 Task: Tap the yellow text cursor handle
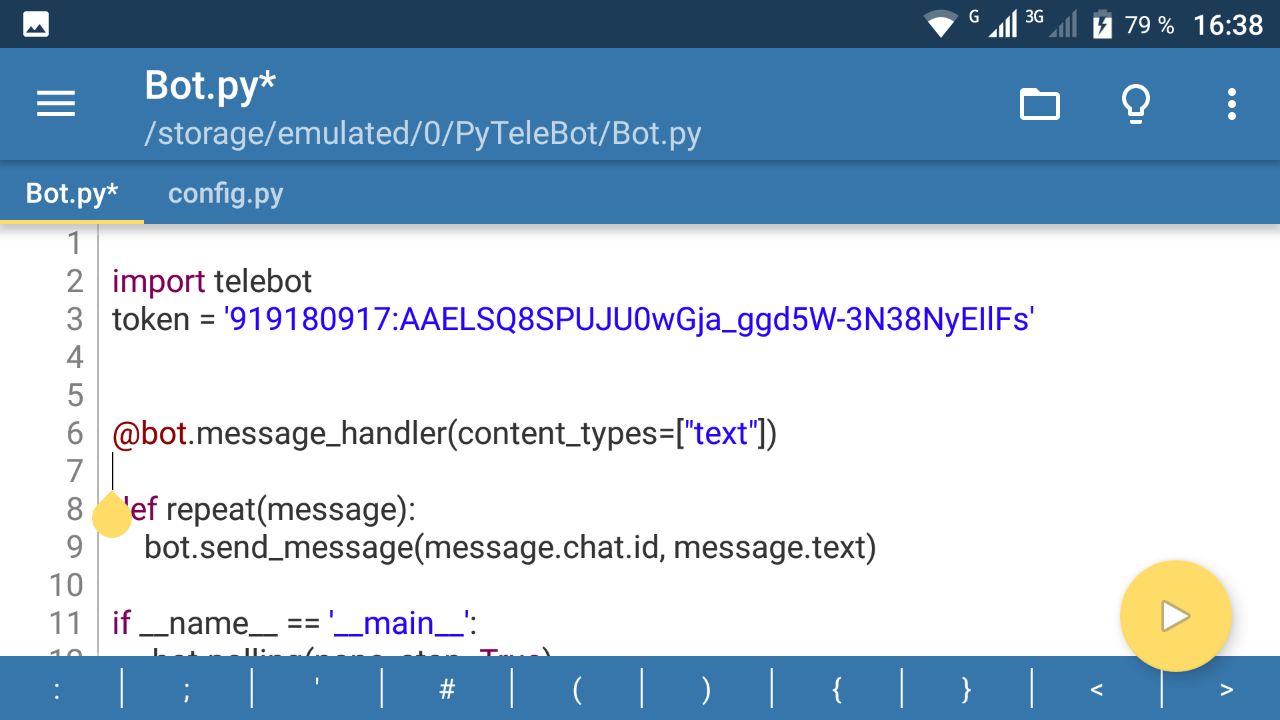click(112, 515)
